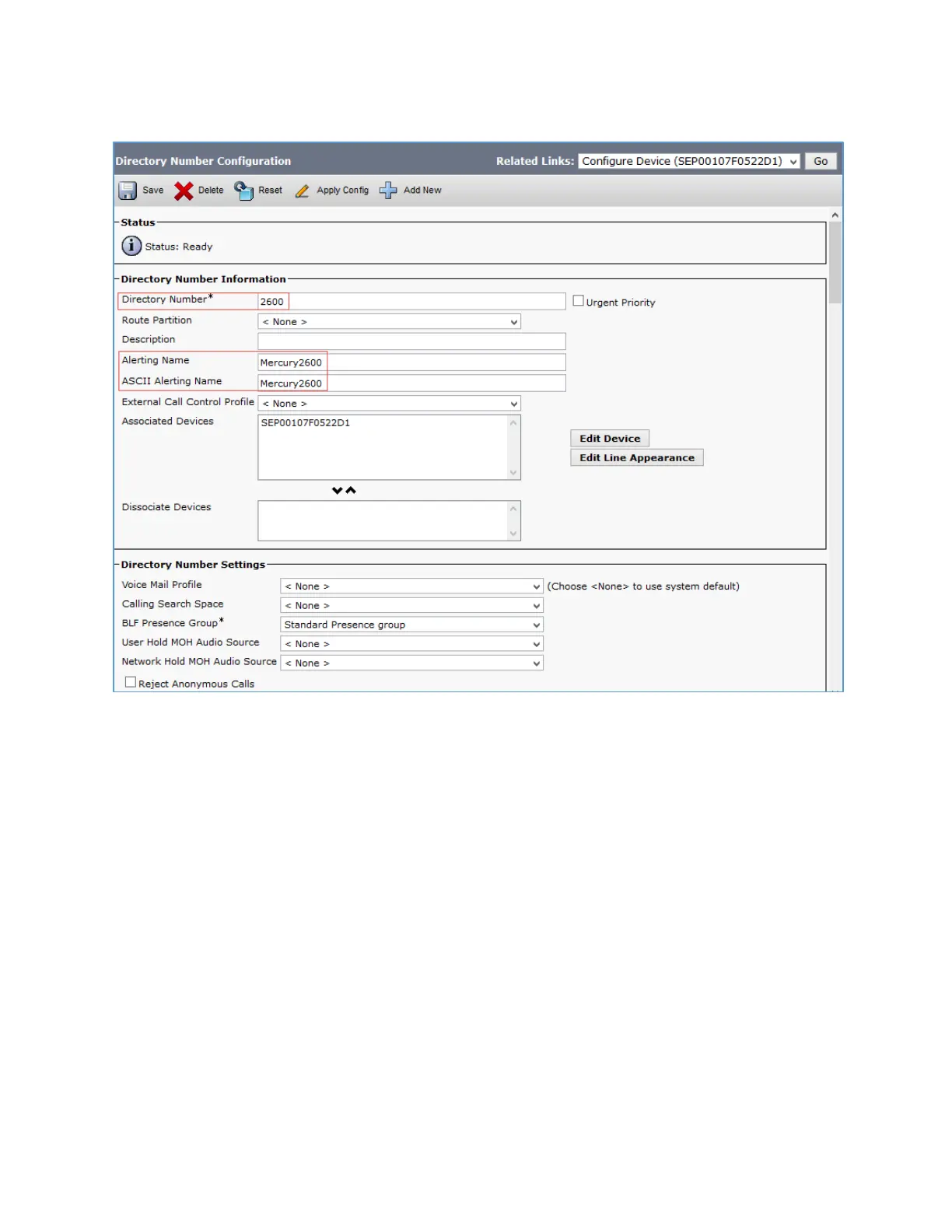Open the External Call Control Profile dropdown
The height and width of the screenshot is (1232, 952).
coord(389,404)
